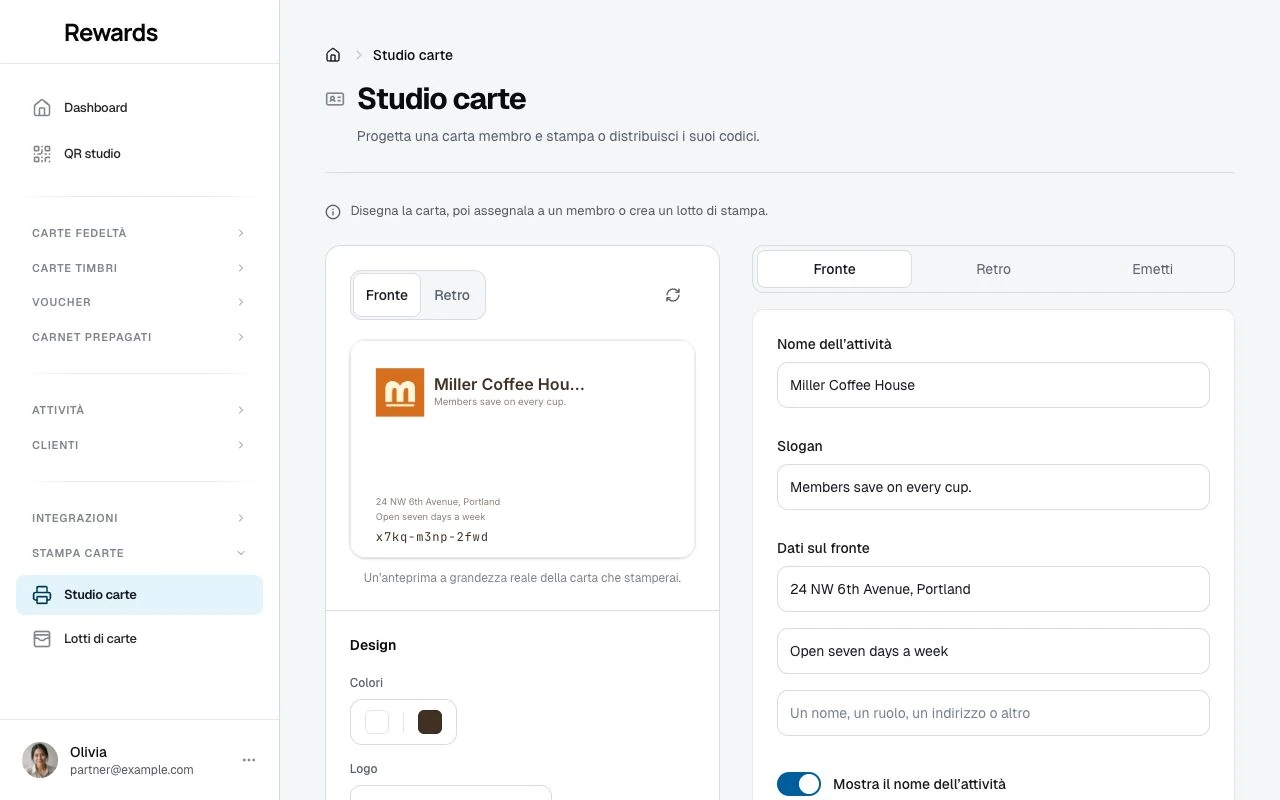
Task: Toggle Mostra il nome dell'attività switch
Action: point(799,784)
